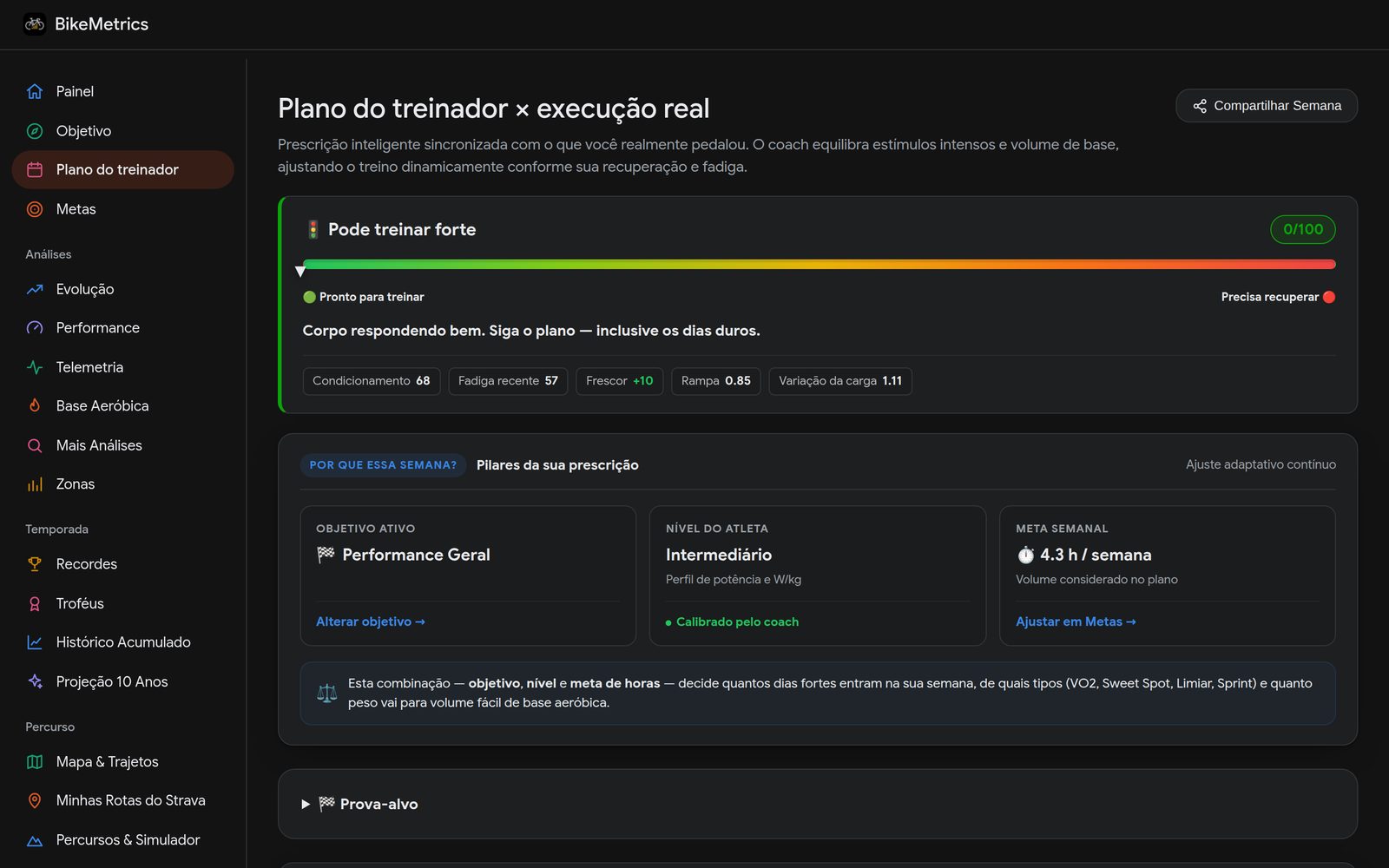Click the BikeMetrics bicycle logo icon
This screenshot has width=1389, height=868.
pos(35,24)
